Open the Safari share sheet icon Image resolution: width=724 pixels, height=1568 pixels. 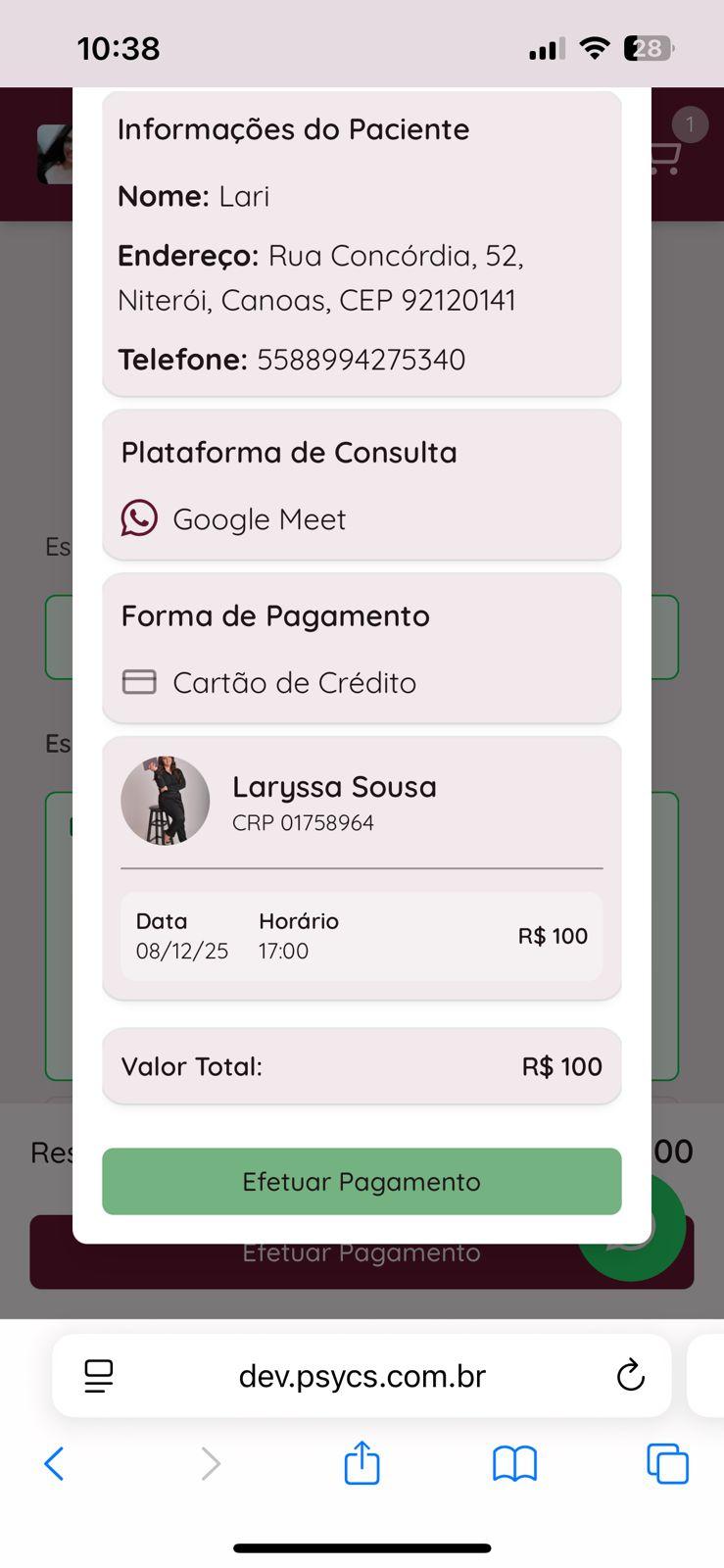[362, 1463]
